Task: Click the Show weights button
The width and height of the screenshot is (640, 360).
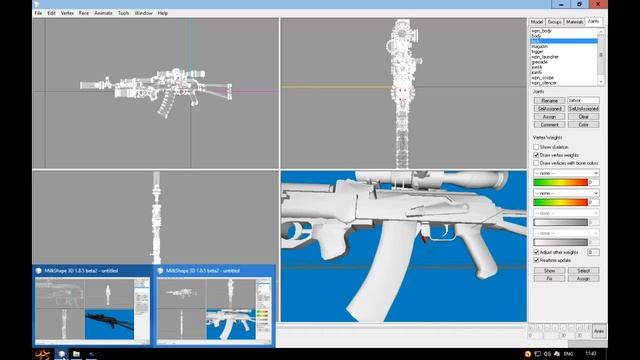Action: click(549, 271)
